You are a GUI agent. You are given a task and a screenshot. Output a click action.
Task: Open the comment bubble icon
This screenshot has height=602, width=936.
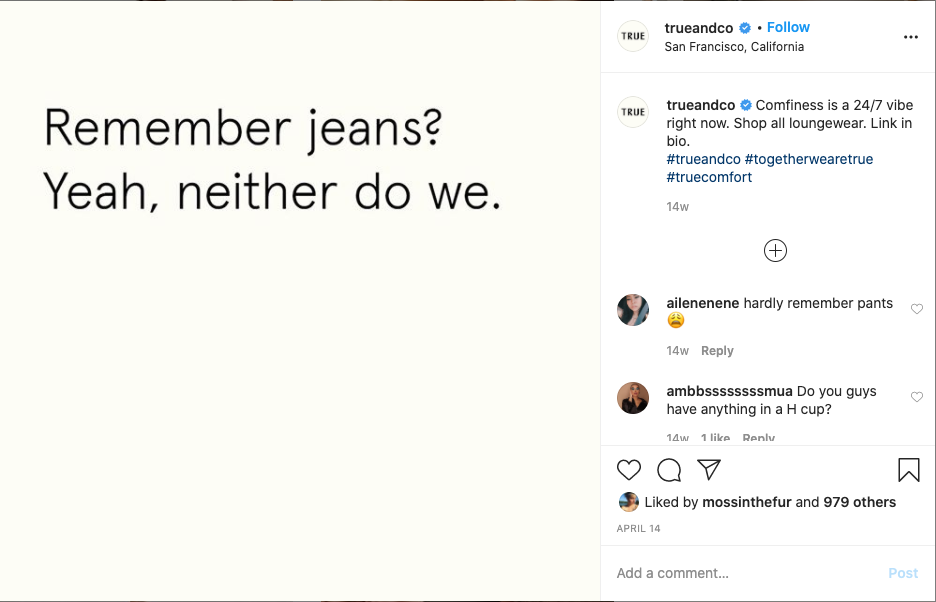669,470
